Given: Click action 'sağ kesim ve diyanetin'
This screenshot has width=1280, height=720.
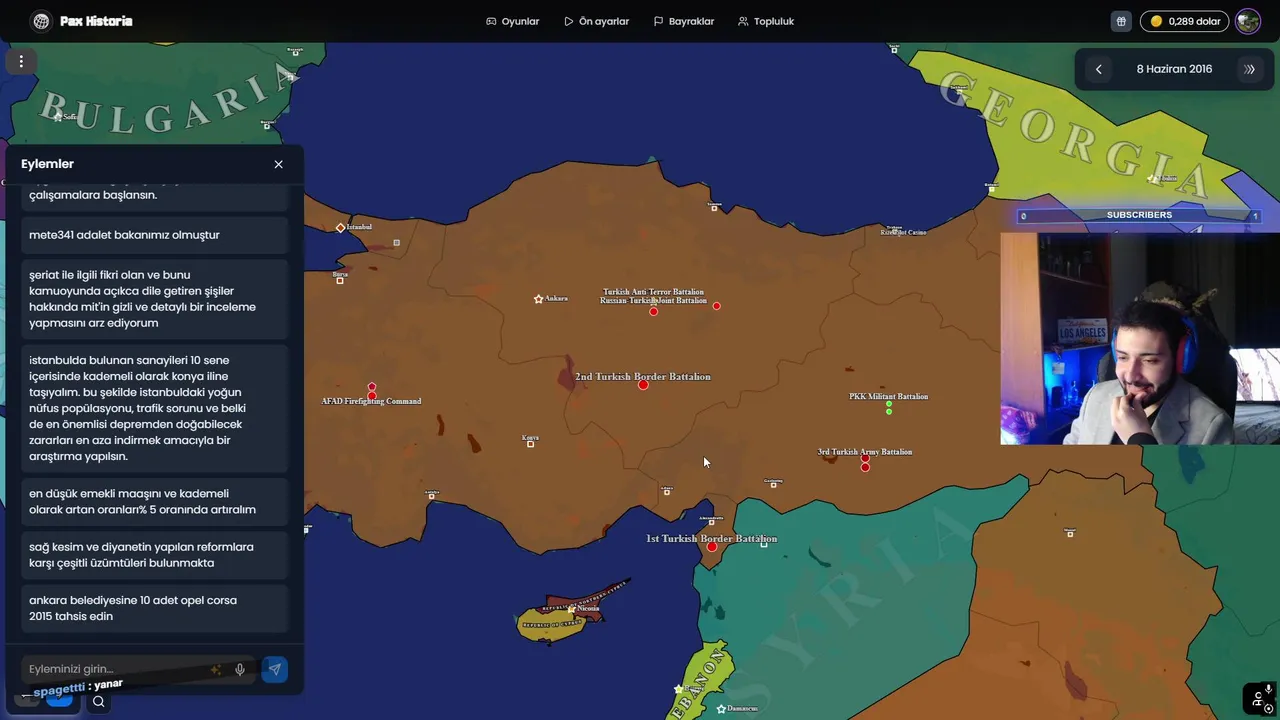Looking at the screenshot, I should click(x=154, y=555).
